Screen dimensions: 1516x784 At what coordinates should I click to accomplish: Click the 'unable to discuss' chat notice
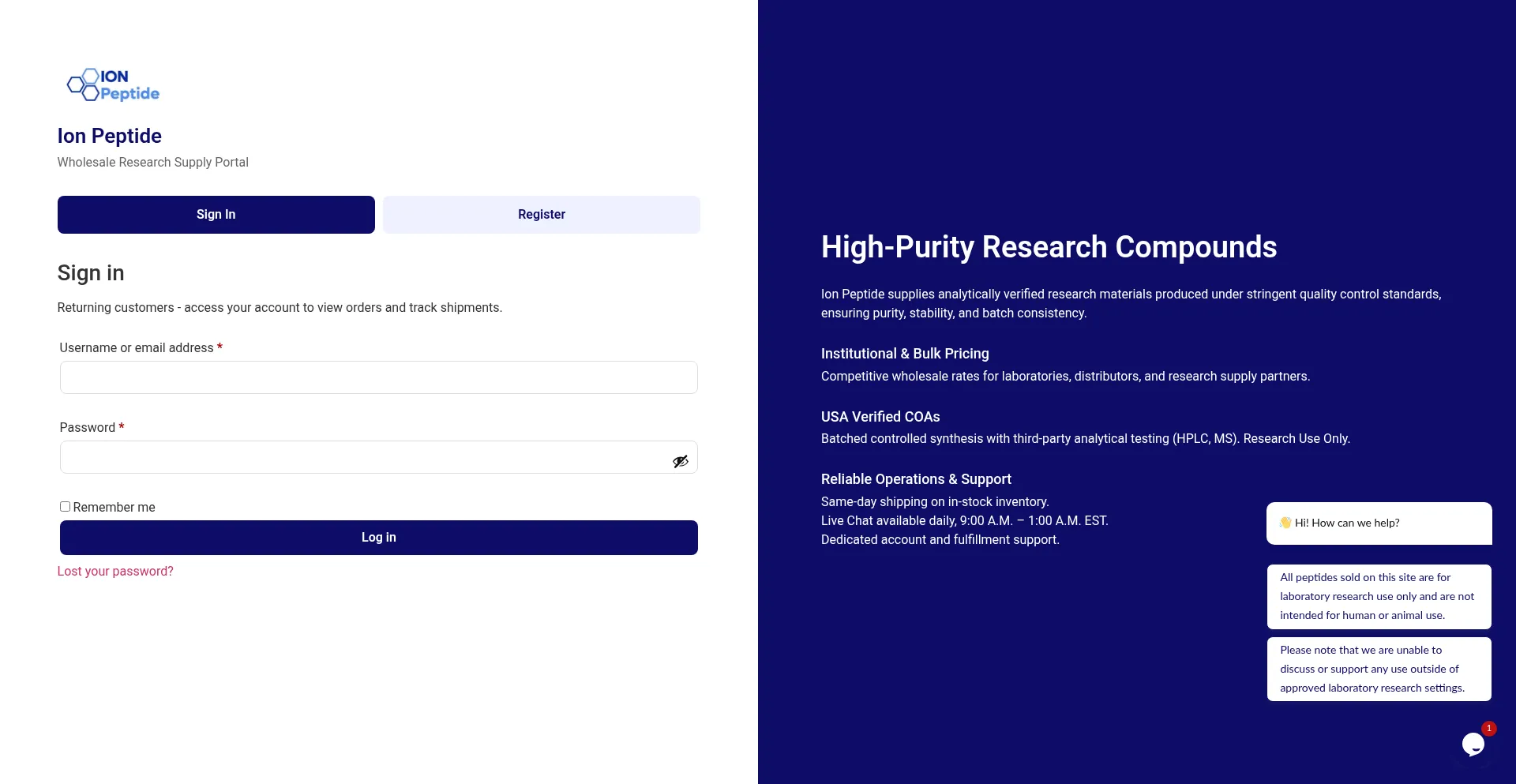[x=1379, y=670]
